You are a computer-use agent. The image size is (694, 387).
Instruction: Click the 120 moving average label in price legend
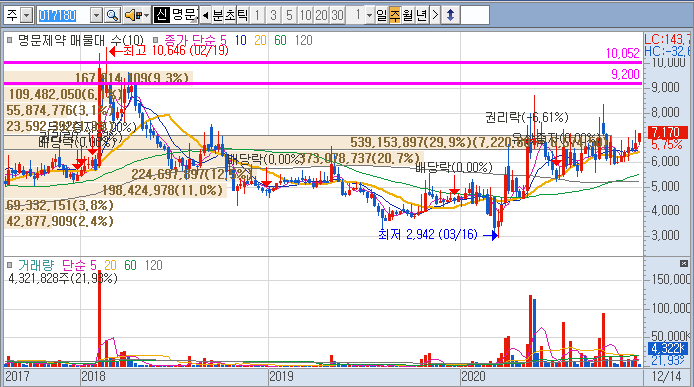(x=304, y=40)
